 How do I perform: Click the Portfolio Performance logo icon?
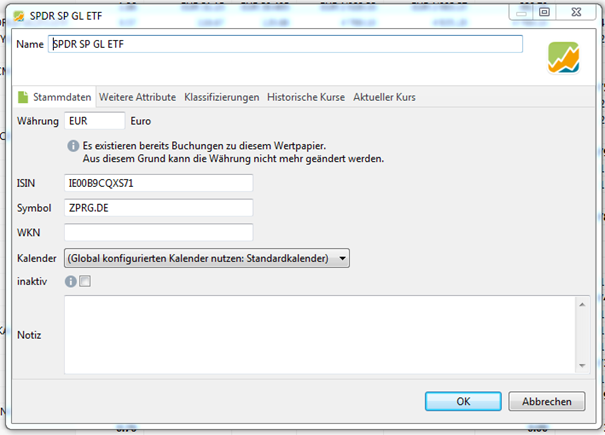[x=563, y=58]
